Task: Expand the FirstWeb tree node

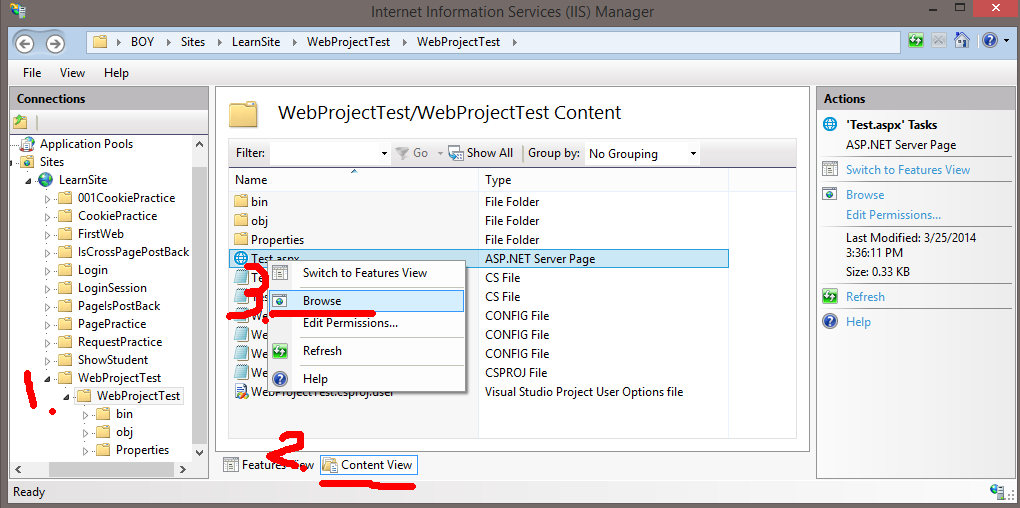Action: (47, 234)
